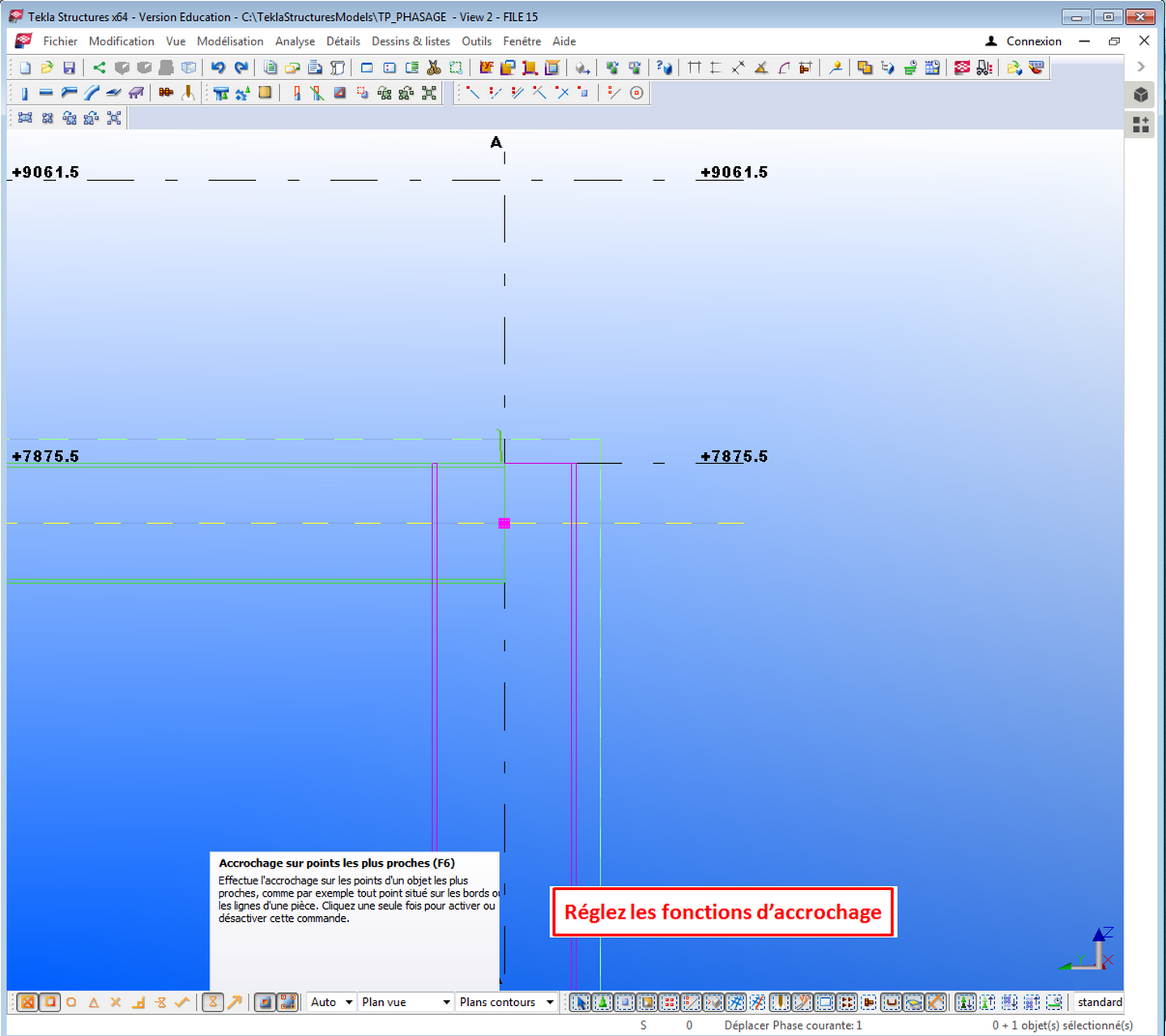Click the cube icon in side pane
The width and height of the screenshot is (1166, 1036).
pos(1141,95)
